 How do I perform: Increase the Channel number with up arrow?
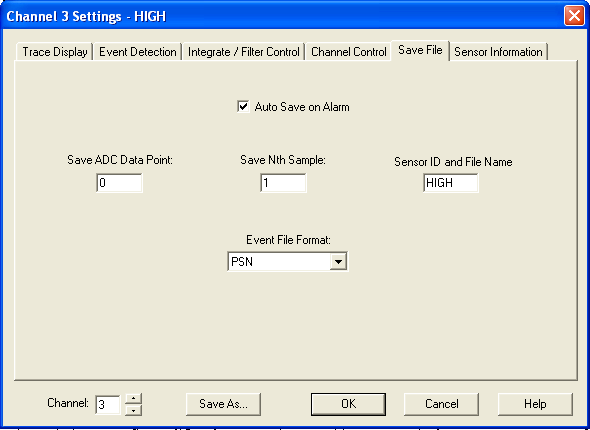[x=134, y=399]
